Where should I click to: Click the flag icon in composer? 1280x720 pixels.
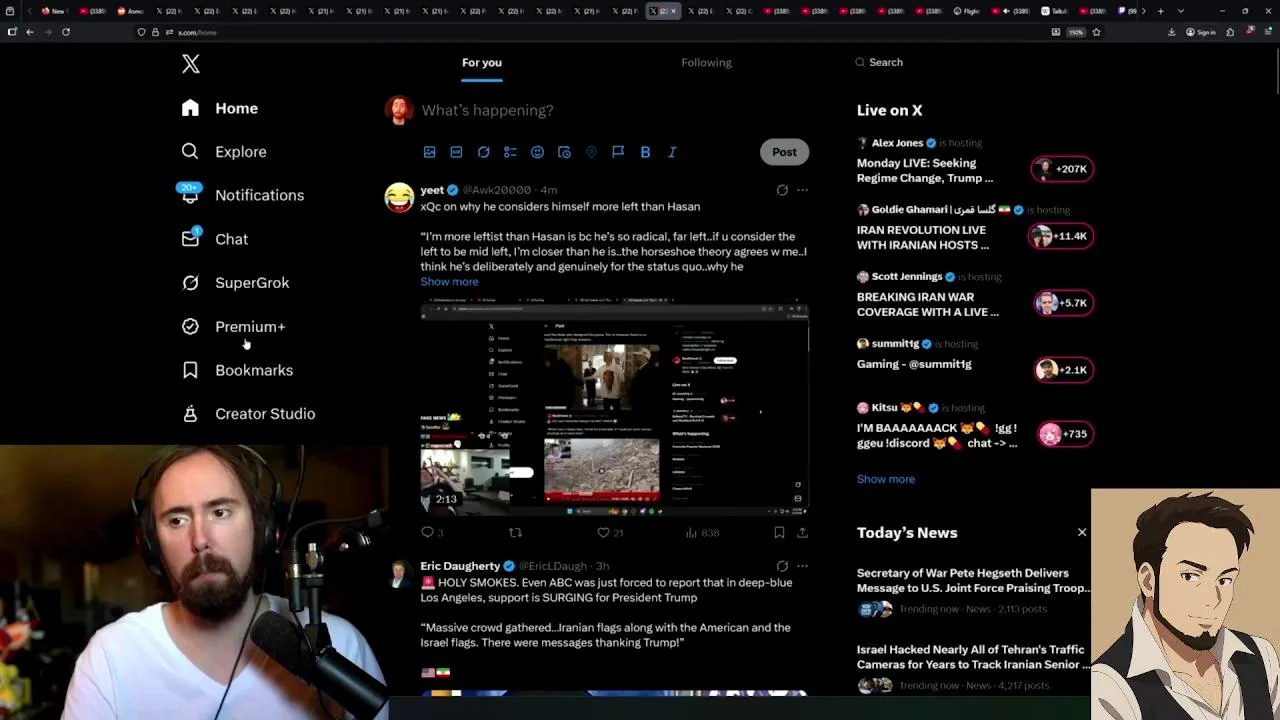[x=618, y=152]
